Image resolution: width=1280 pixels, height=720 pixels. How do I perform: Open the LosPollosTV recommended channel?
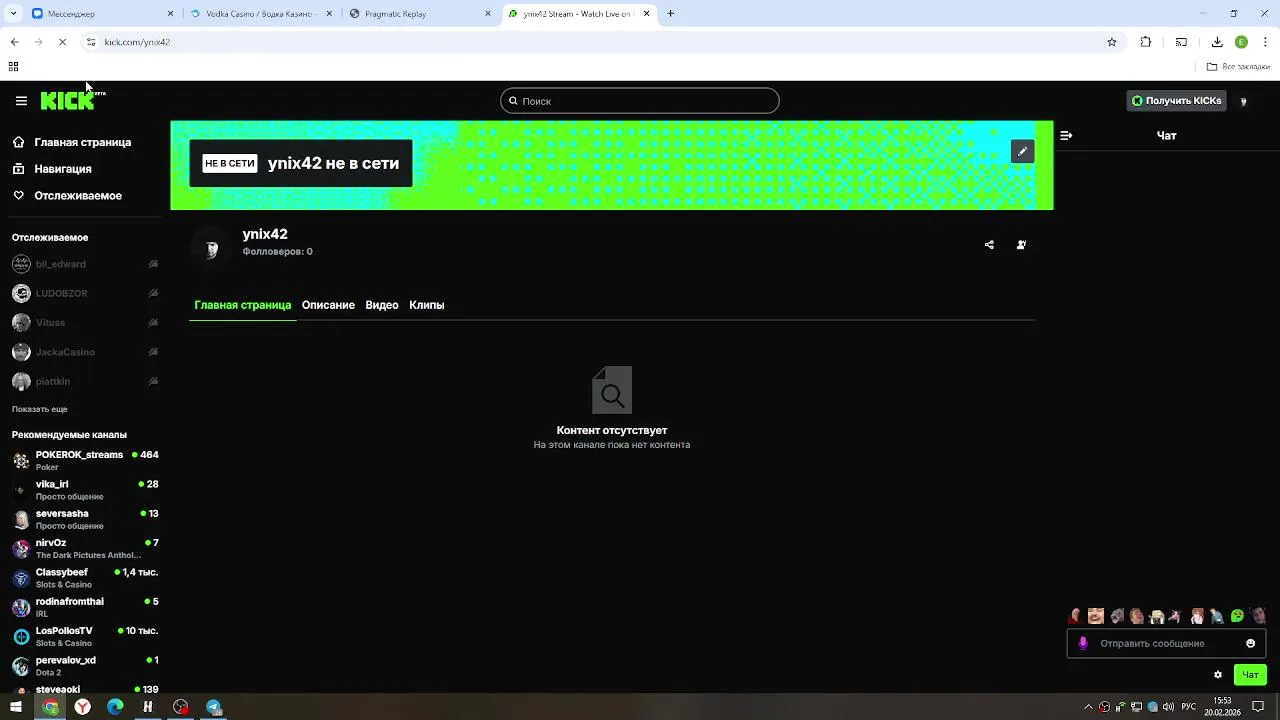click(85, 636)
